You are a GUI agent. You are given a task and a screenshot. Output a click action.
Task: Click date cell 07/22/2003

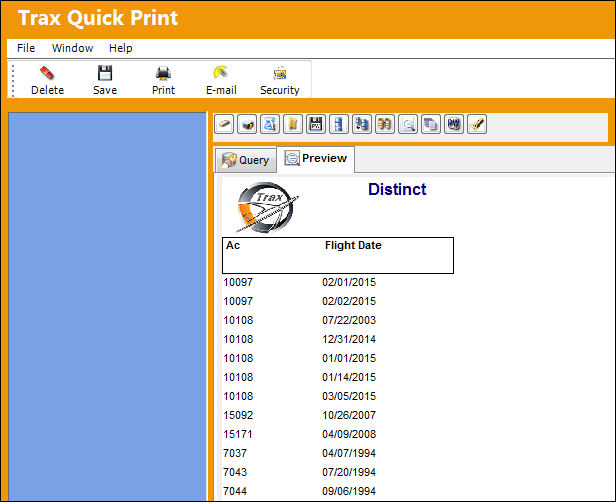tap(349, 320)
